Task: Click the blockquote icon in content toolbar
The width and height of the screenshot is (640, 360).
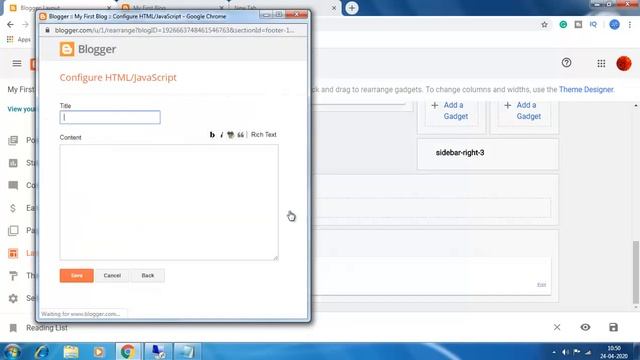Action: pos(240,135)
